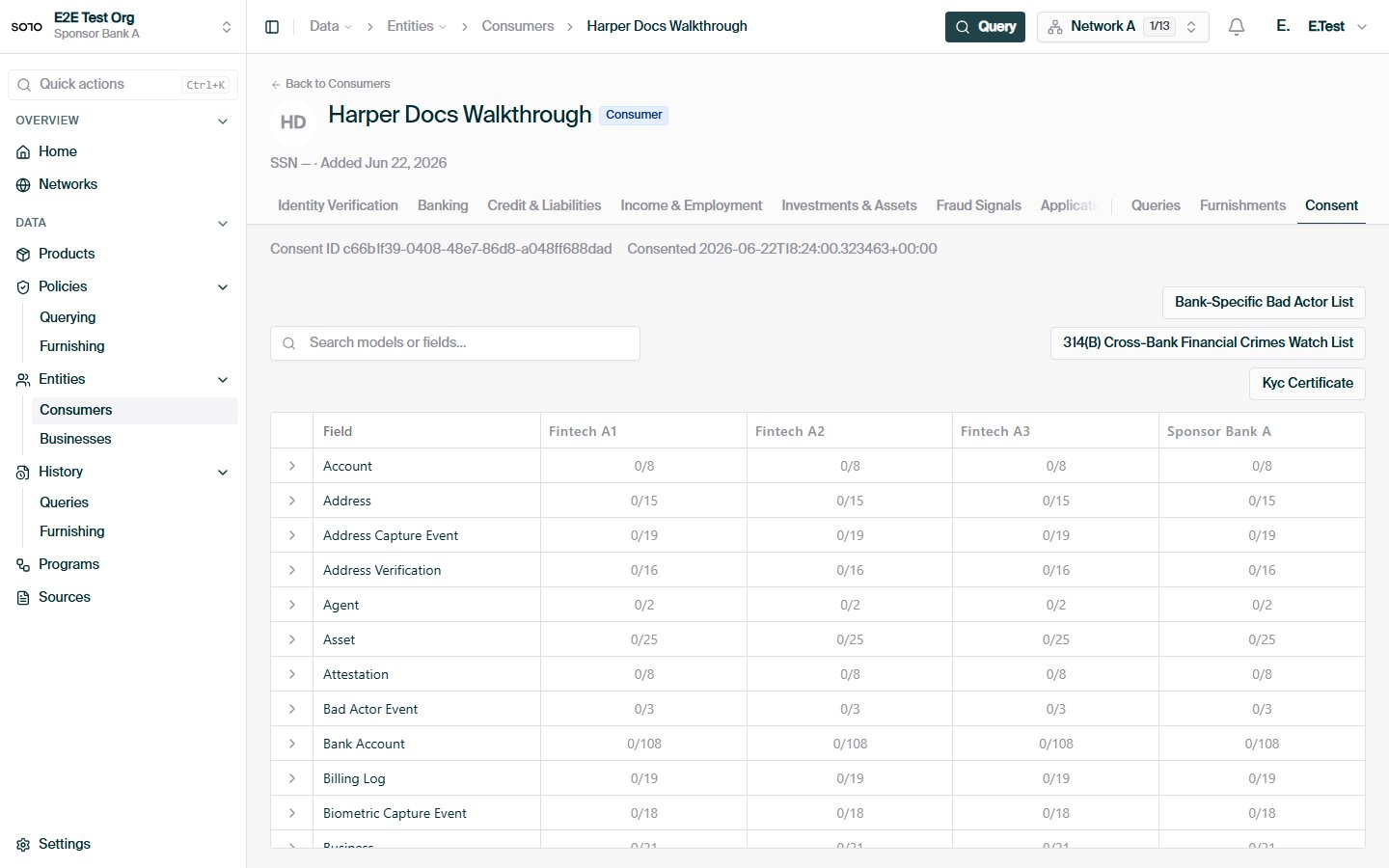Expand the Biometric Capture Event row

(x=292, y=813)
